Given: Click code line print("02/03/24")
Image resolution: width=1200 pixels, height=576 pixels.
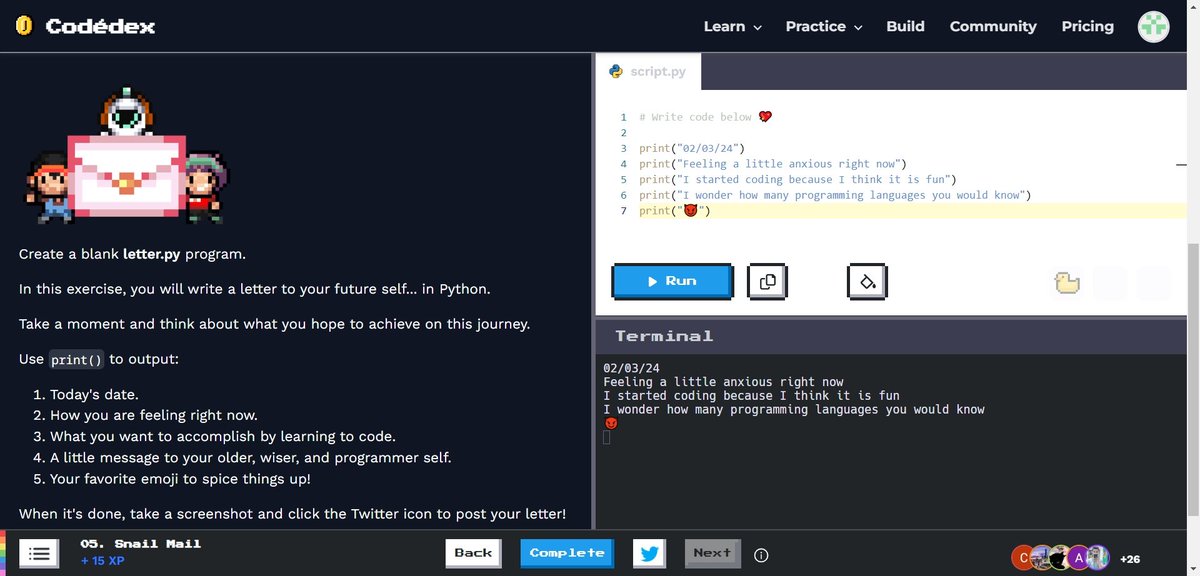Looking at the screenshot, I should click(692, 148).
